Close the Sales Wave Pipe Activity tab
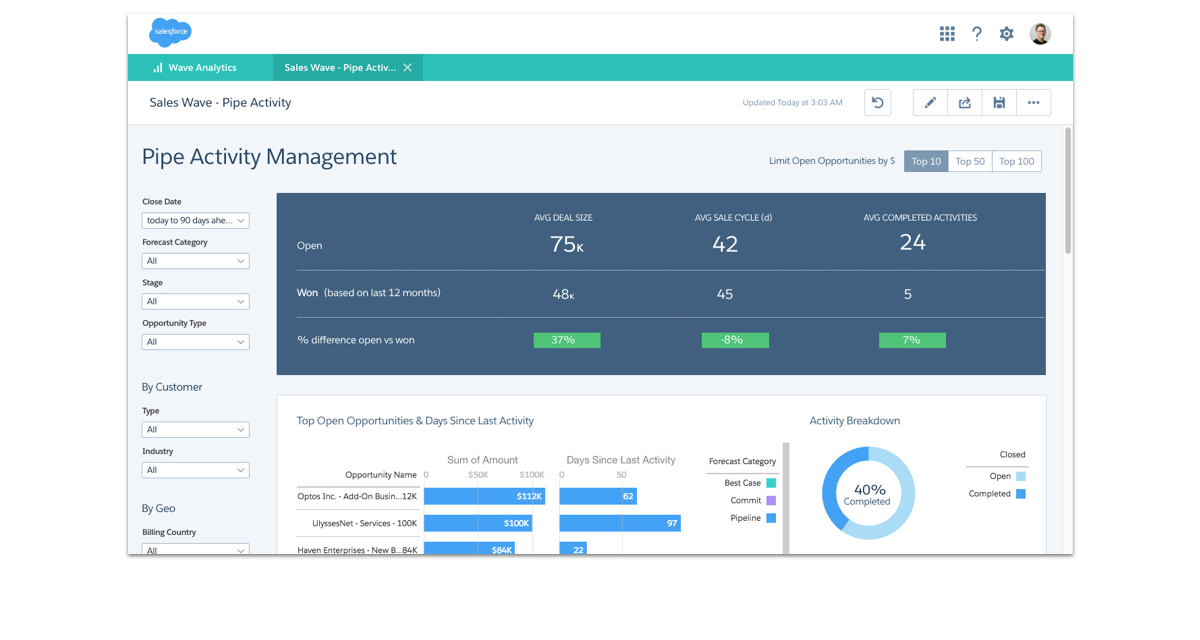This screenshot has height=640, width=1200. 407,68
